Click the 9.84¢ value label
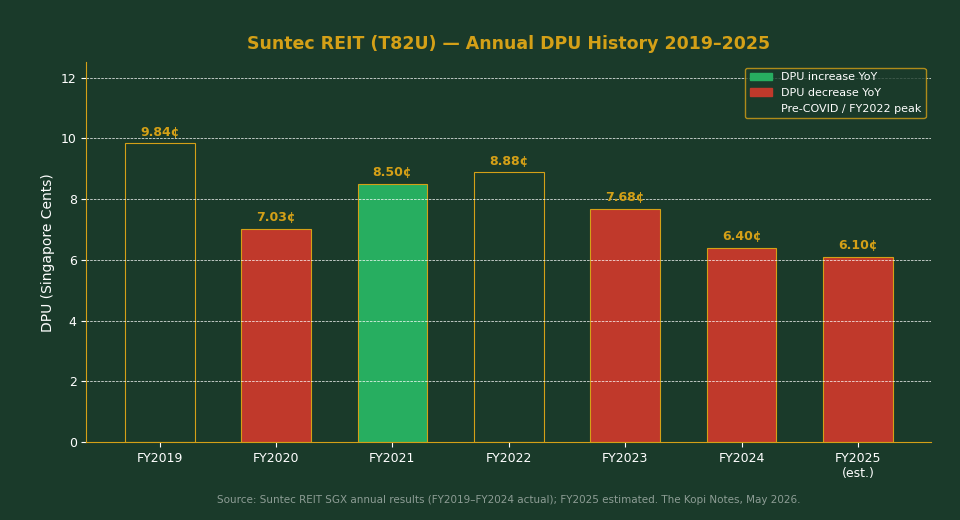The image size is (960, 520). tap(160, 132)
